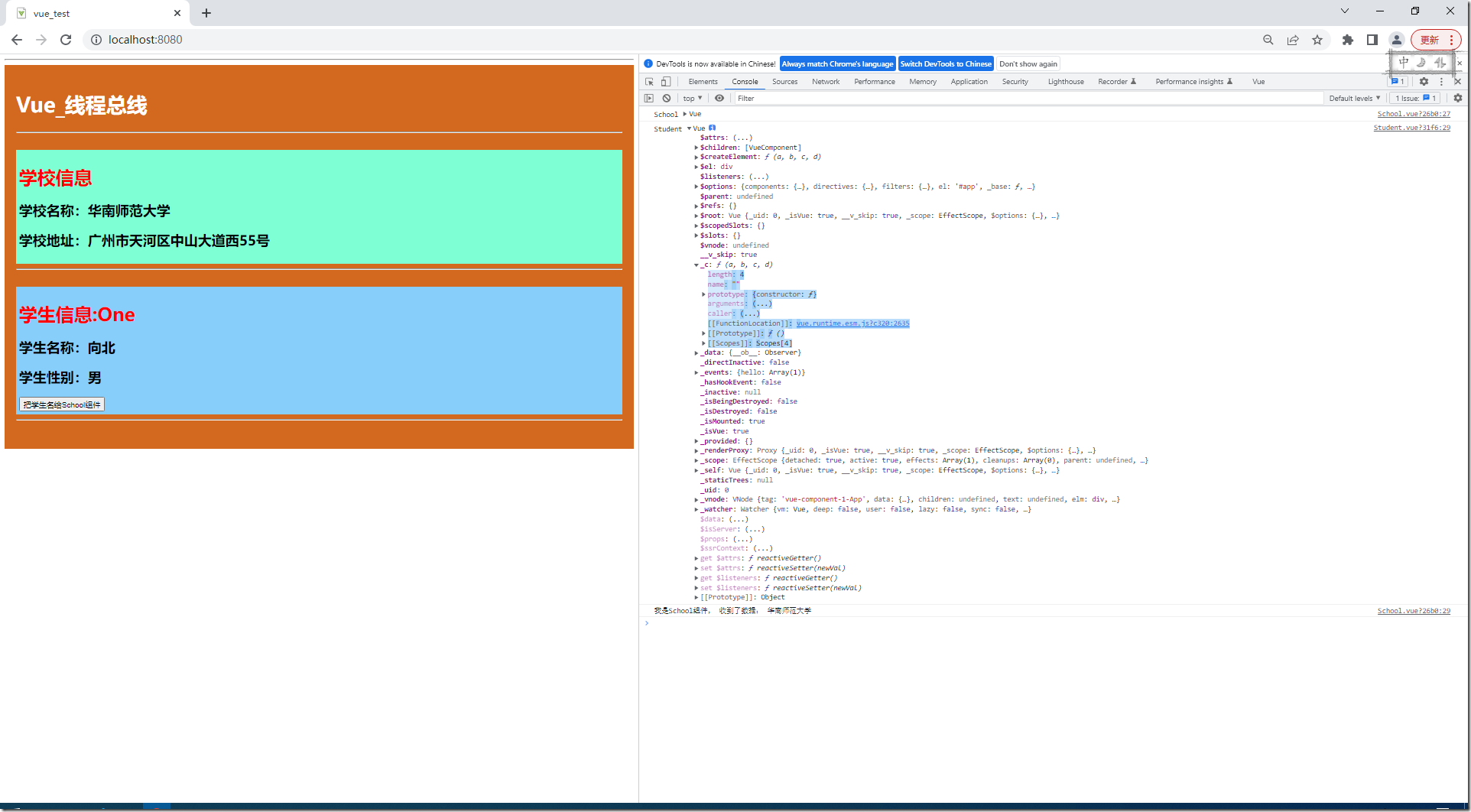
Task: Expand the [[Scopes]] entry
Action: 703,343
